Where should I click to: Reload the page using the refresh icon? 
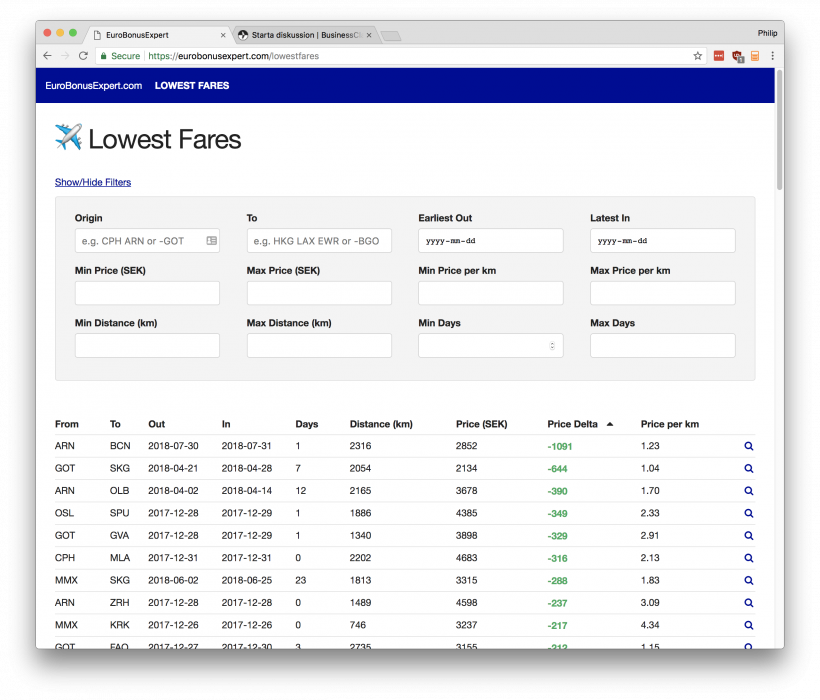point(82,56)
